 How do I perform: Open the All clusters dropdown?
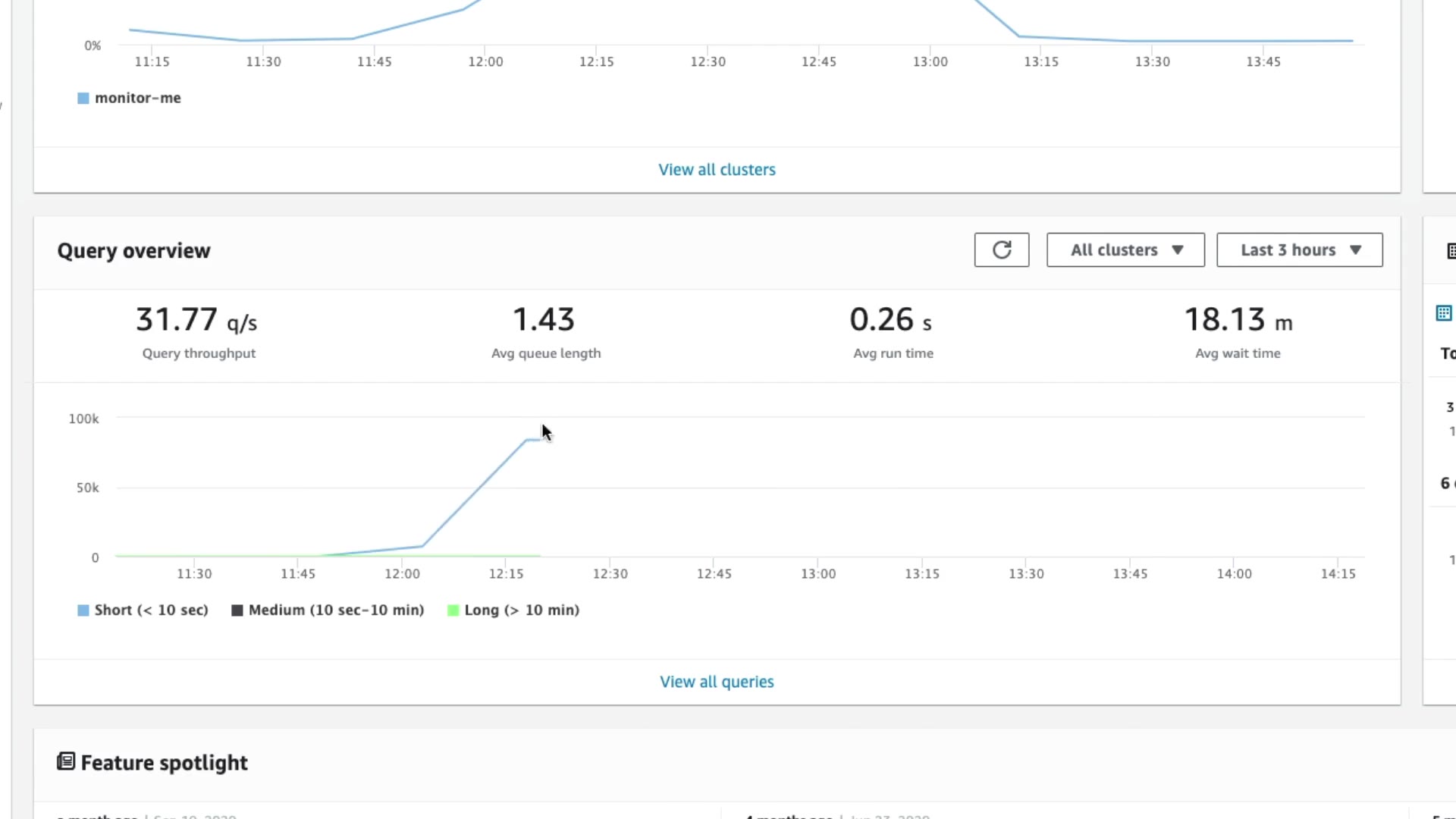pyautogui.click(x=1125, y=250)
